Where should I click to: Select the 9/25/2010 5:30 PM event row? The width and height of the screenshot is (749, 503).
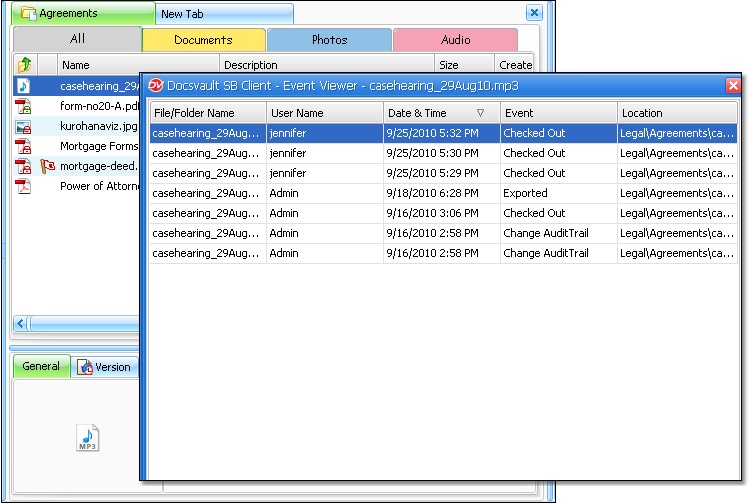[x=443, y=153]
